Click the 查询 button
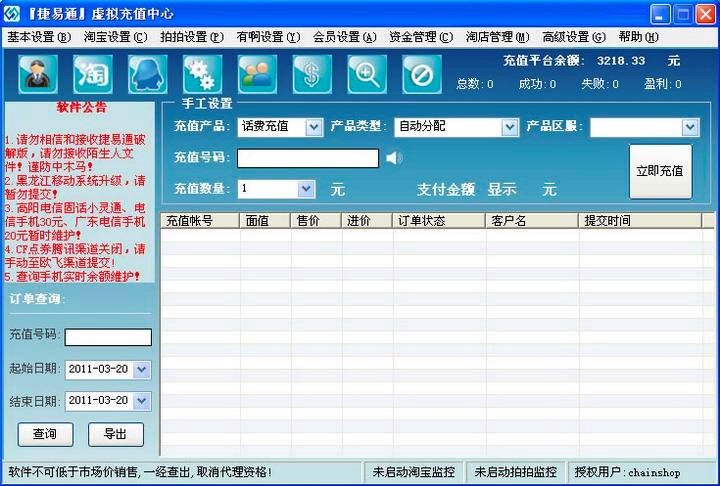The width and height of the screenshot is (720, 486). pyautogui.click(x=45, y=434)
